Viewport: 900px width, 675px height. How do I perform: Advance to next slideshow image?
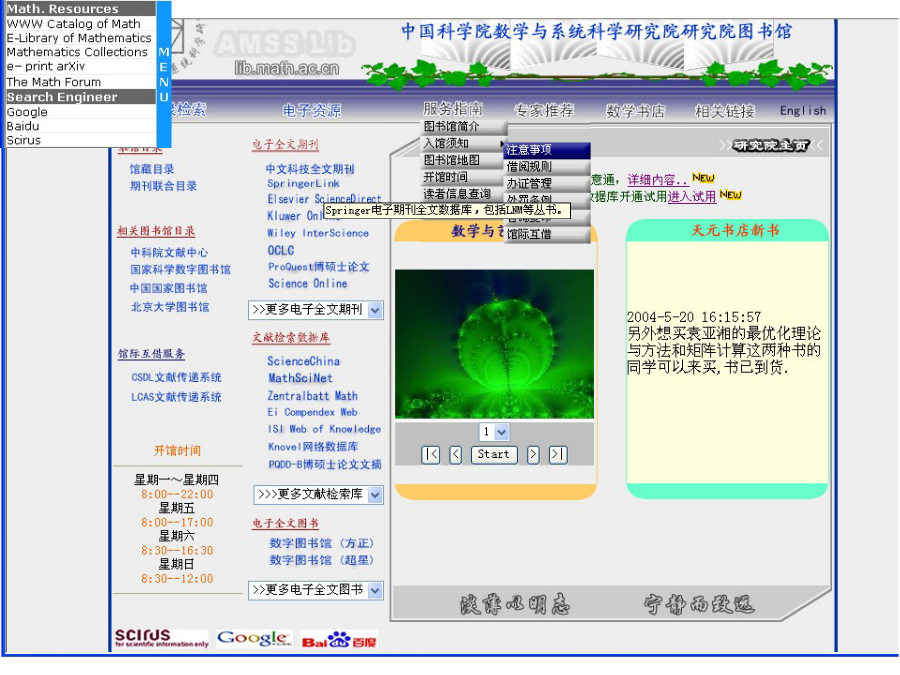[533, 455]
